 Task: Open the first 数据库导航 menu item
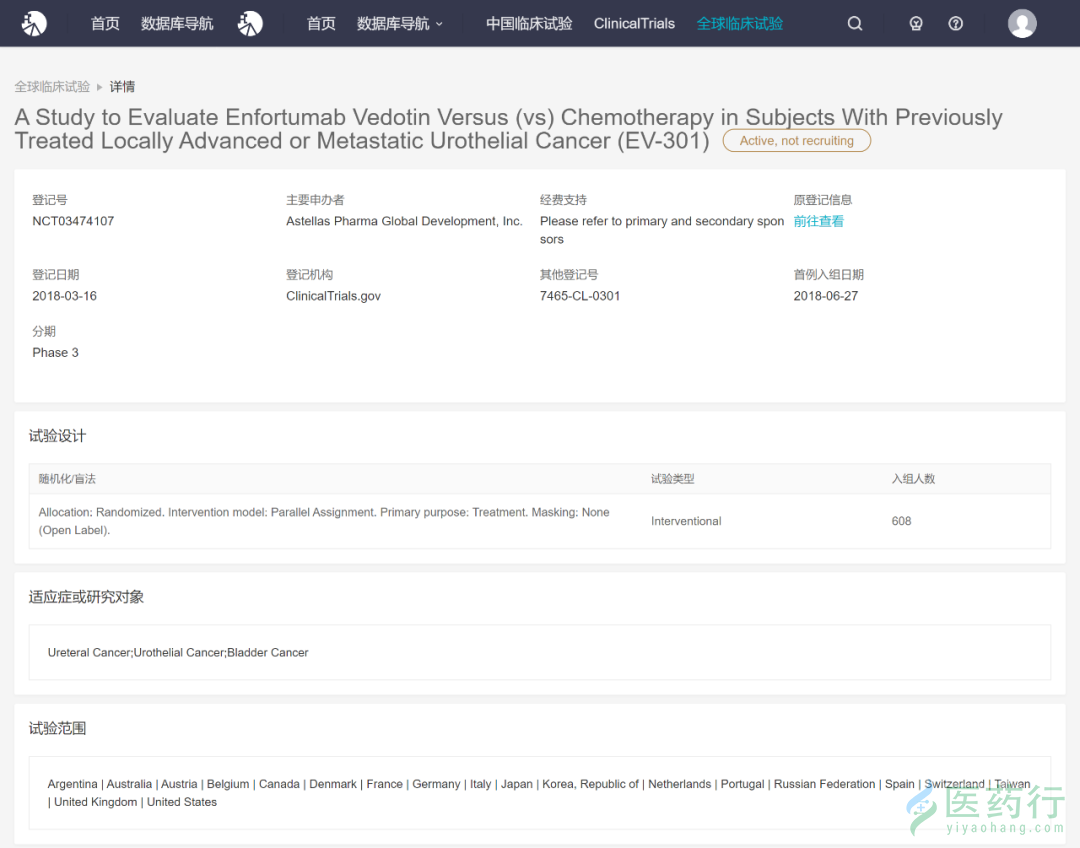pyautogui.click(x=177, y=23)
